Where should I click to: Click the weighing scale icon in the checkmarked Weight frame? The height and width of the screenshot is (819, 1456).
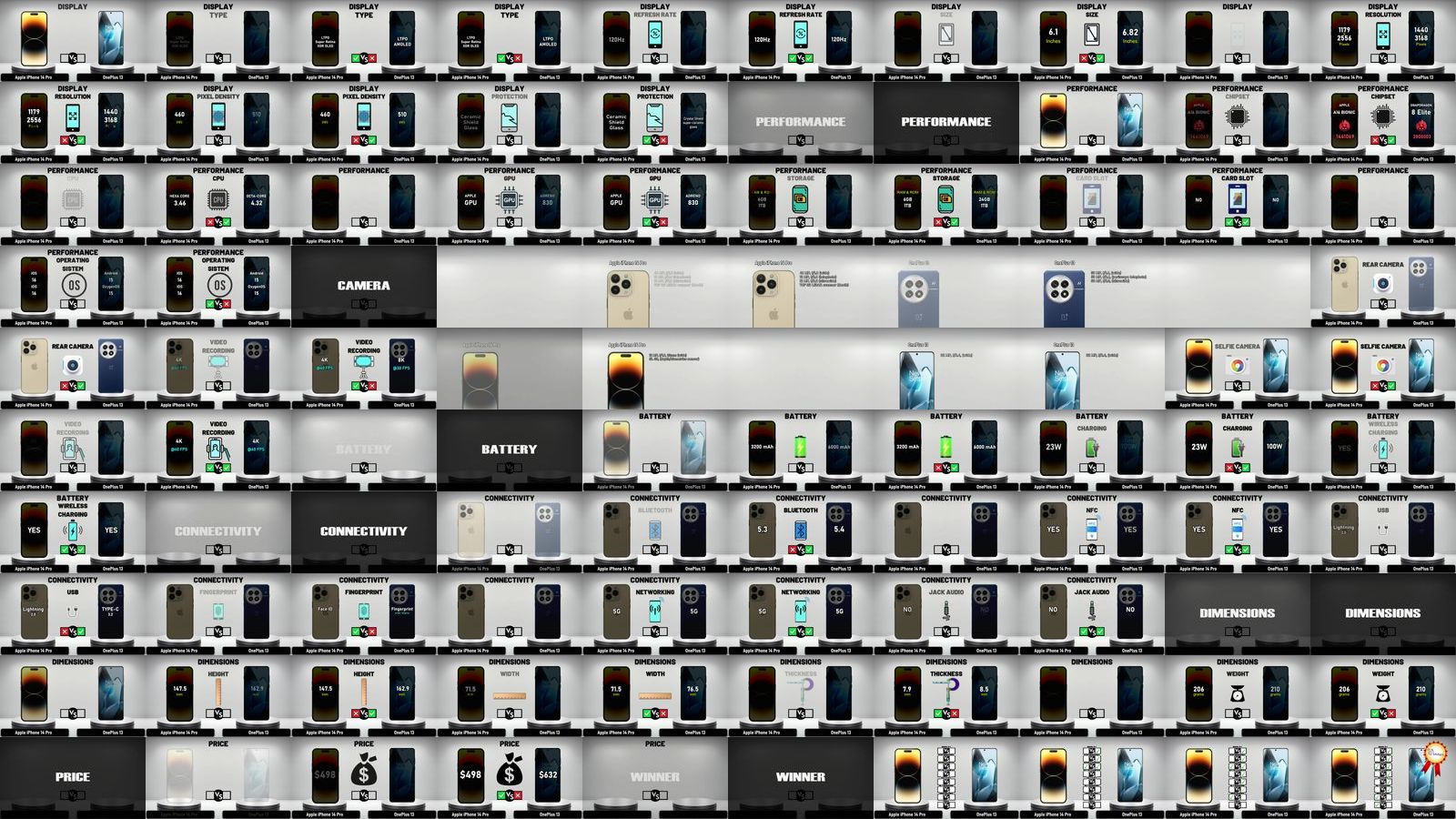[x=1382, y=693]
